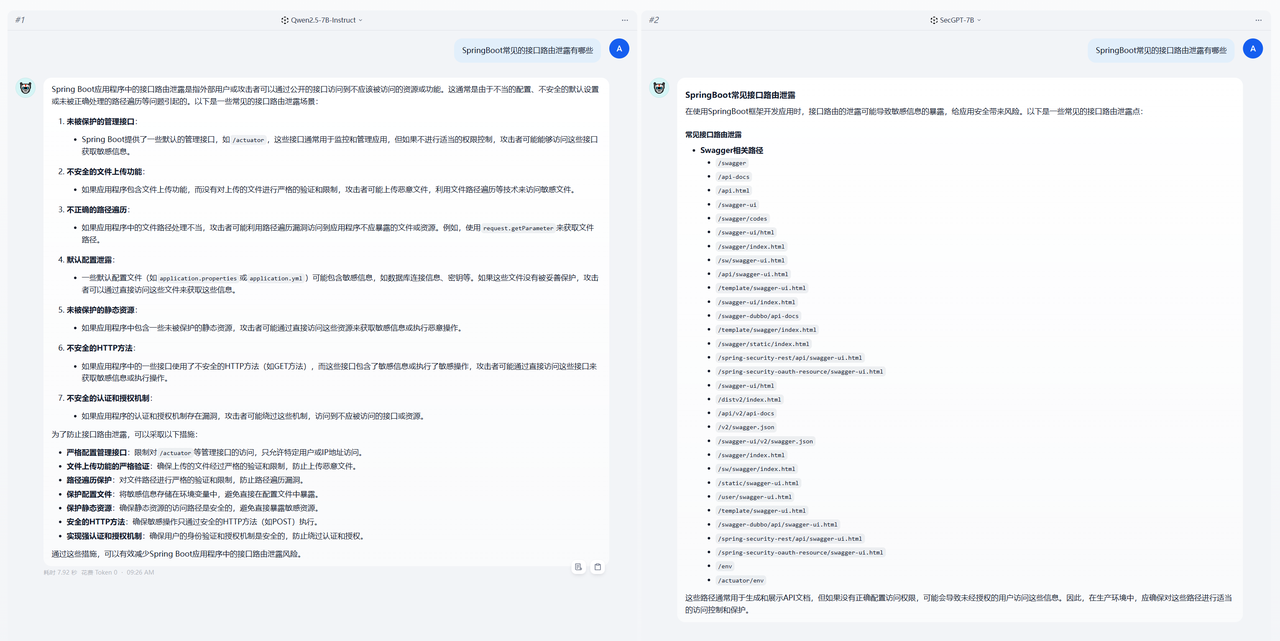
Task: Click the SecGPT model logo icon in header
Action: coord(932,20)
